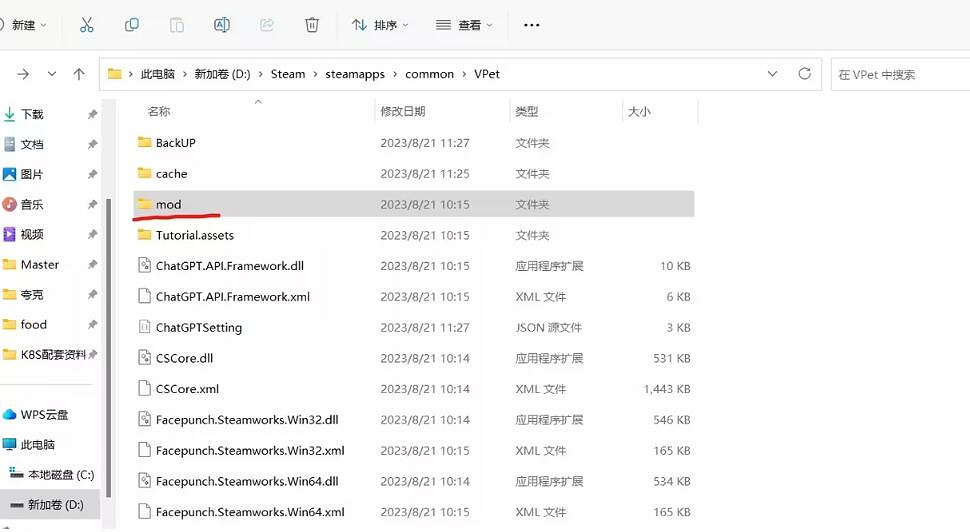Image resolution: width=970 pixels, height=532 pixels.
Task: Sort by 类型 column header
Action: pyautogui.click(x=526, y=111)
